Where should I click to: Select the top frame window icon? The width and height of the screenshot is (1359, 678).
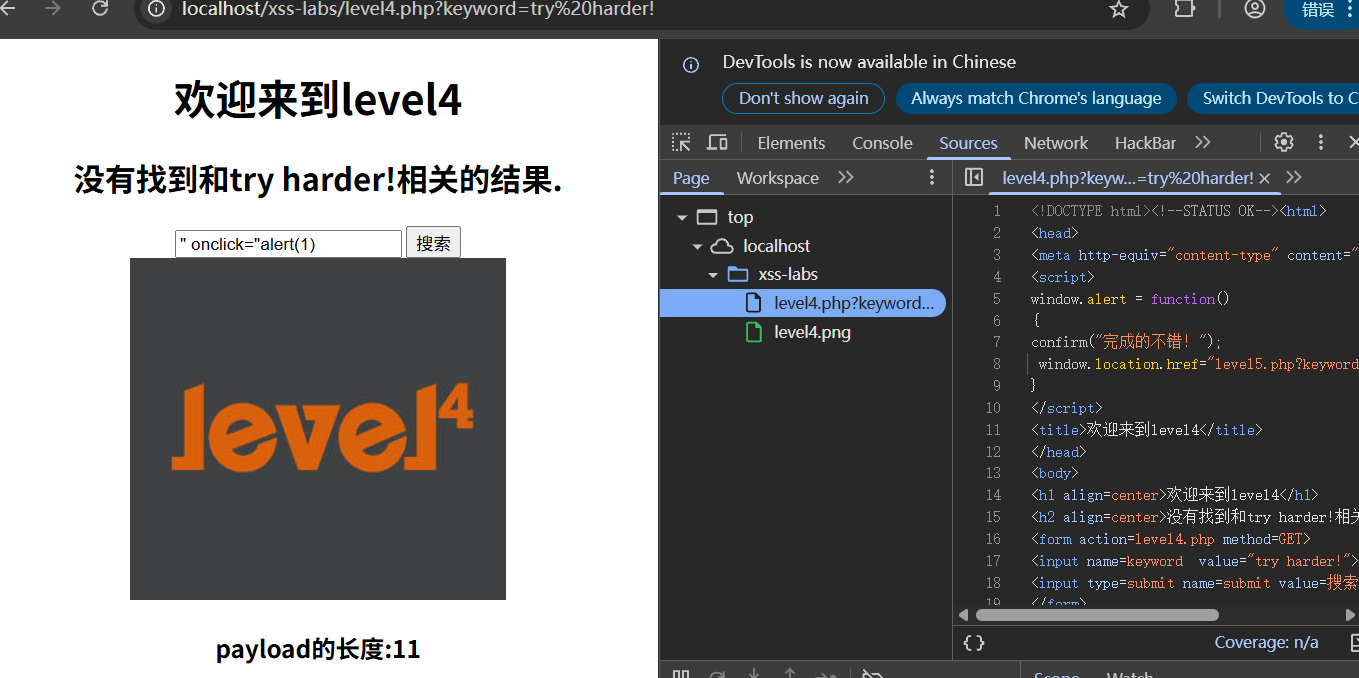[x=707, y=217]
